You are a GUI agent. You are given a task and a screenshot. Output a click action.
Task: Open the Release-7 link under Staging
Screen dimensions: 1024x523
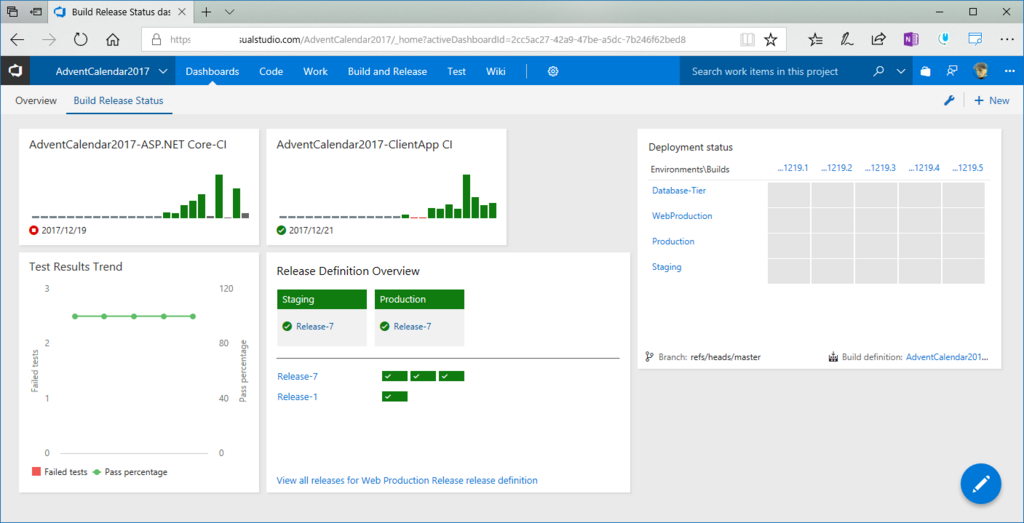[x=315, y=326]
